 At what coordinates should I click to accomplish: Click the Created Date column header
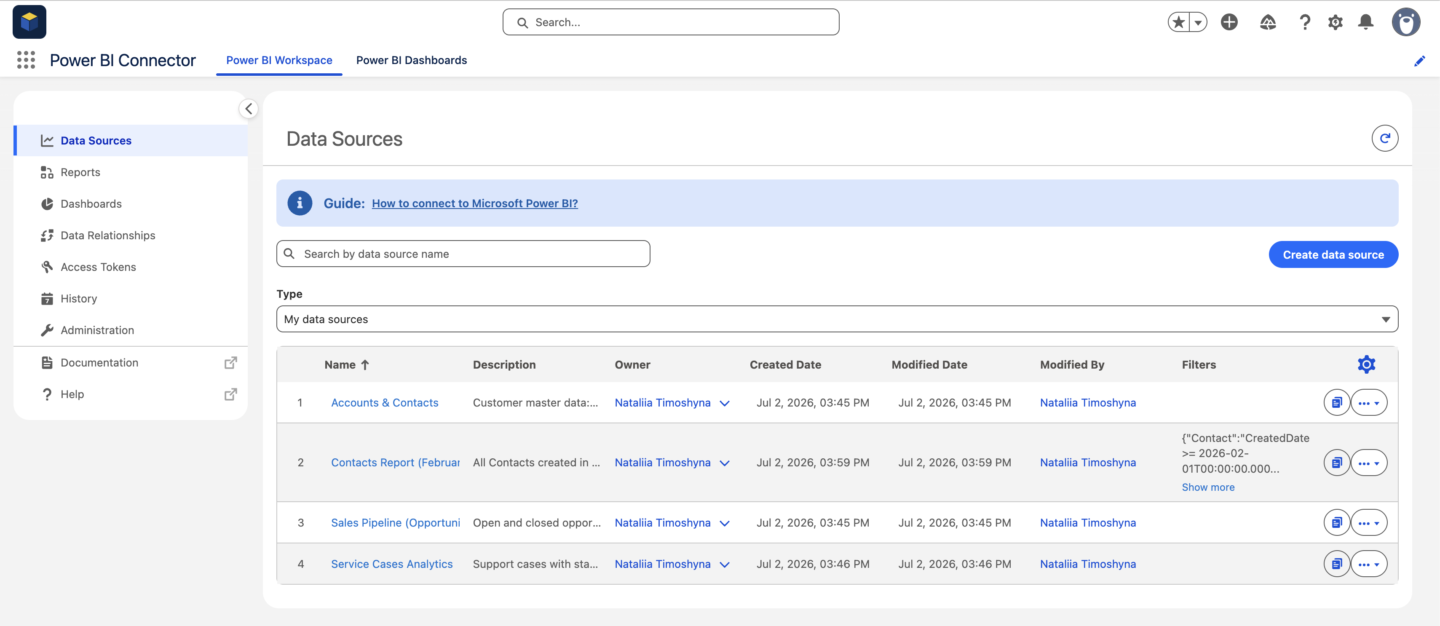pos(785,365)
